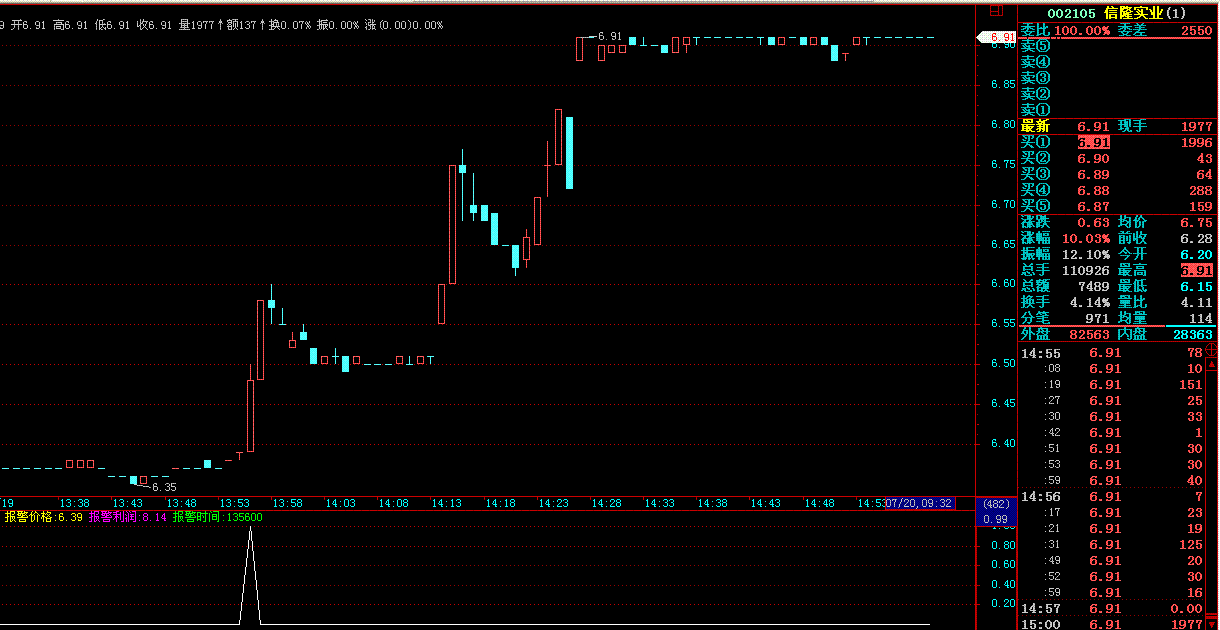Click the 前收 previous close 6.28
The height and width of the screenshot is (630, 1220).
click(x=1196, y=238)
